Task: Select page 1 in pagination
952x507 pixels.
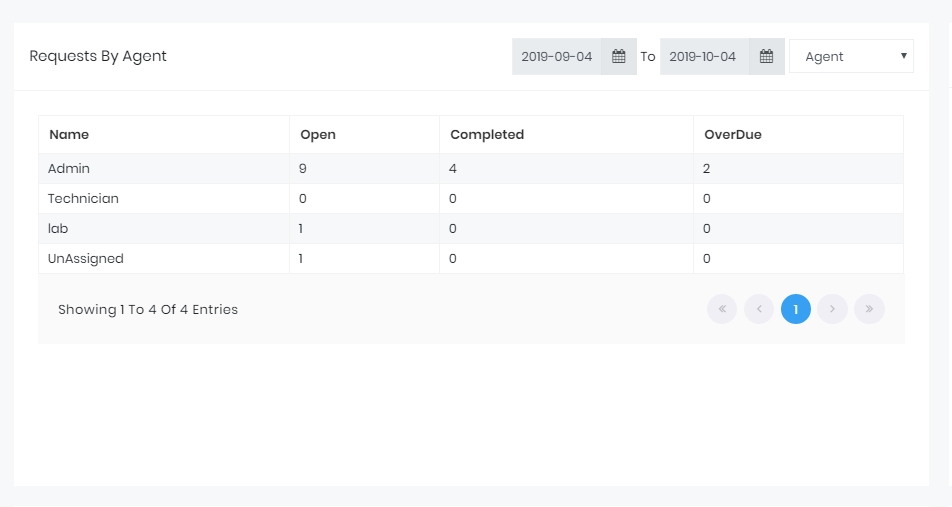Action: click(796, 310)
